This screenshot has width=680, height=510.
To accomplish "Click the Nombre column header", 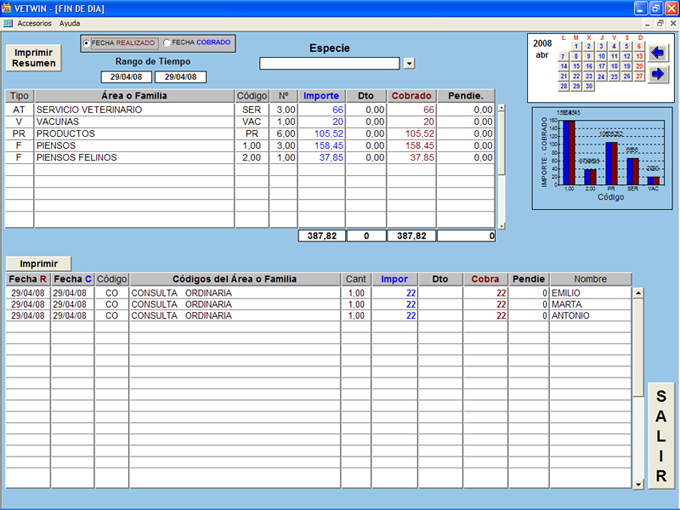I will click(591, 279).
